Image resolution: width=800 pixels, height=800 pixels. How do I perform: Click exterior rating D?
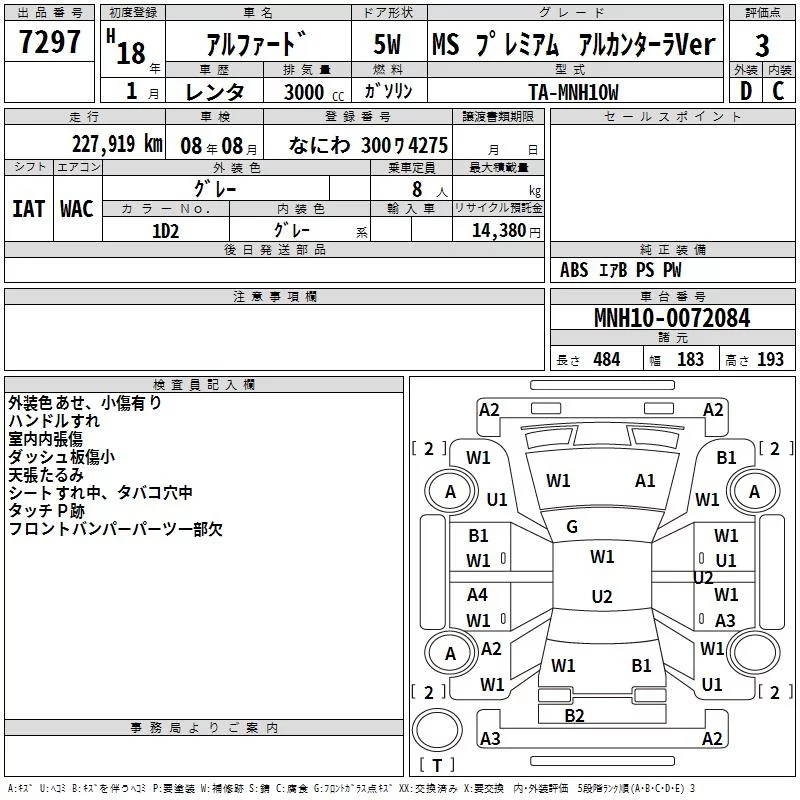click(x=746, y=91)
